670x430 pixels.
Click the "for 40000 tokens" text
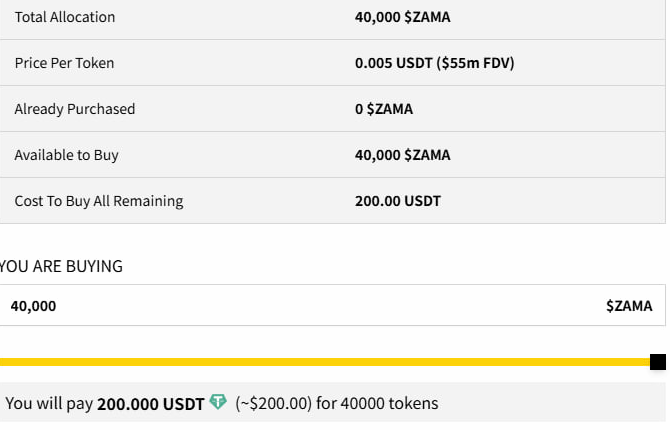[x=376, y=404]
